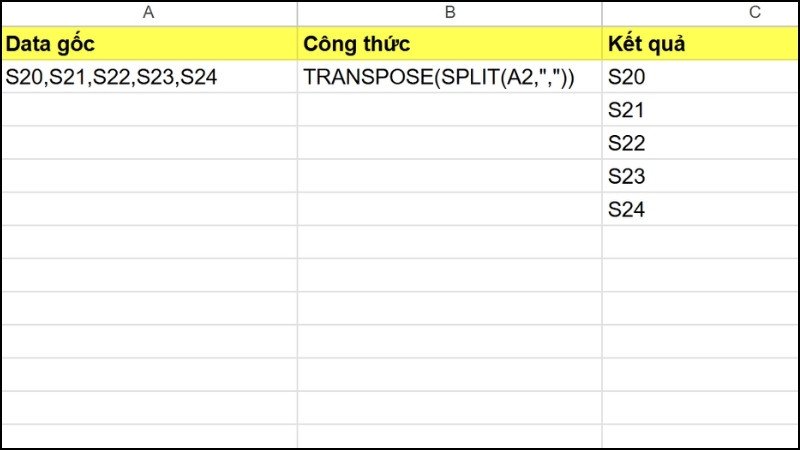Click the S24 result cell
The height and width of the screenshot is (450, 800).
pyautogui.click(x=700, y=209)
